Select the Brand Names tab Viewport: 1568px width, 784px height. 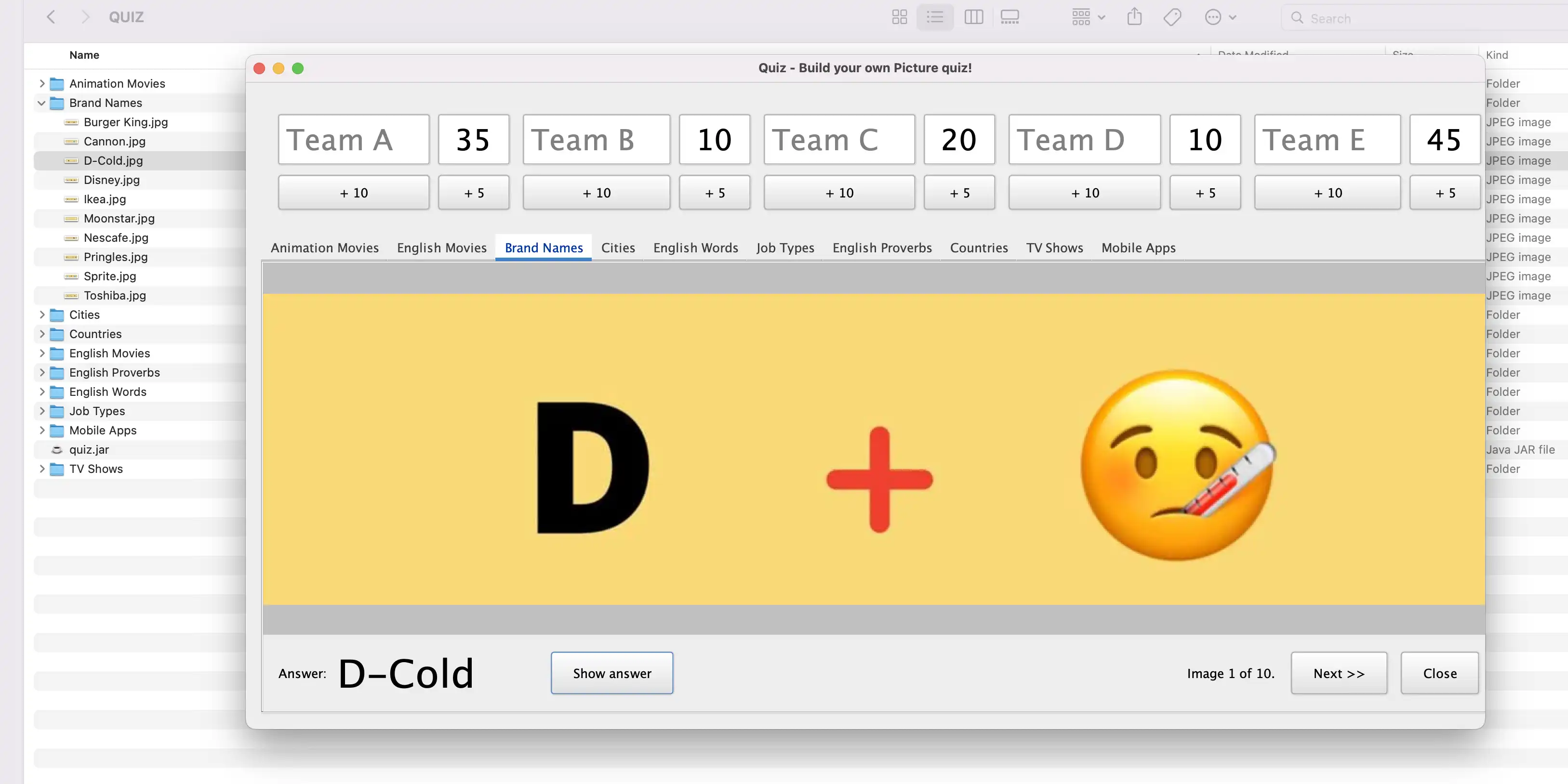(x=543, y=247)
